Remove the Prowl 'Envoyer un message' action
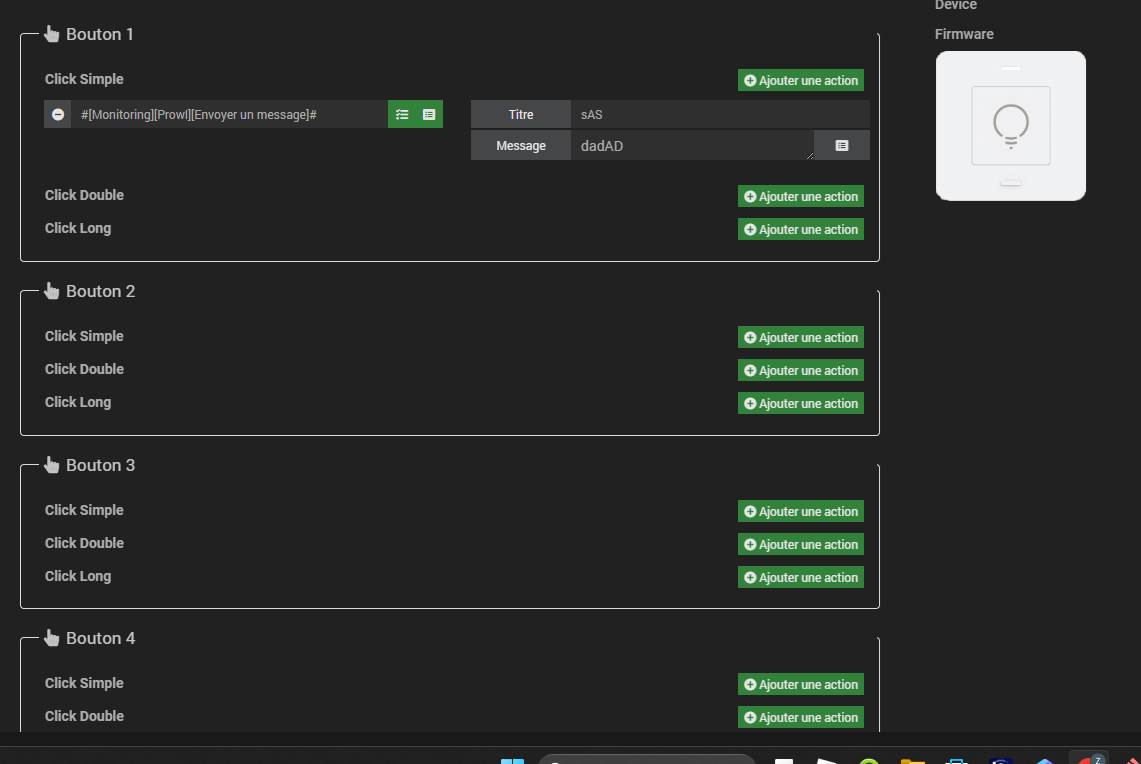The width and height of the screenshot is (1141, 764). click(x=57, y=114)
